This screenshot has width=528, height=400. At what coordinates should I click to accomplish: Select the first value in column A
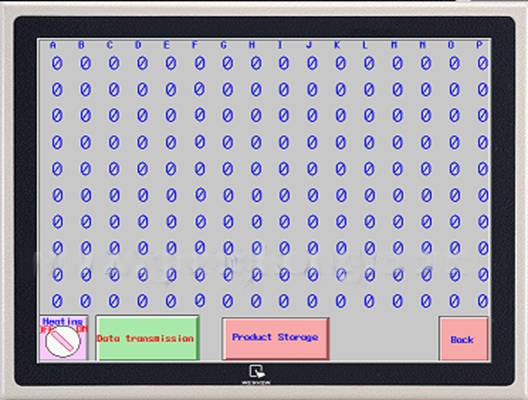(x=57, y=63)
